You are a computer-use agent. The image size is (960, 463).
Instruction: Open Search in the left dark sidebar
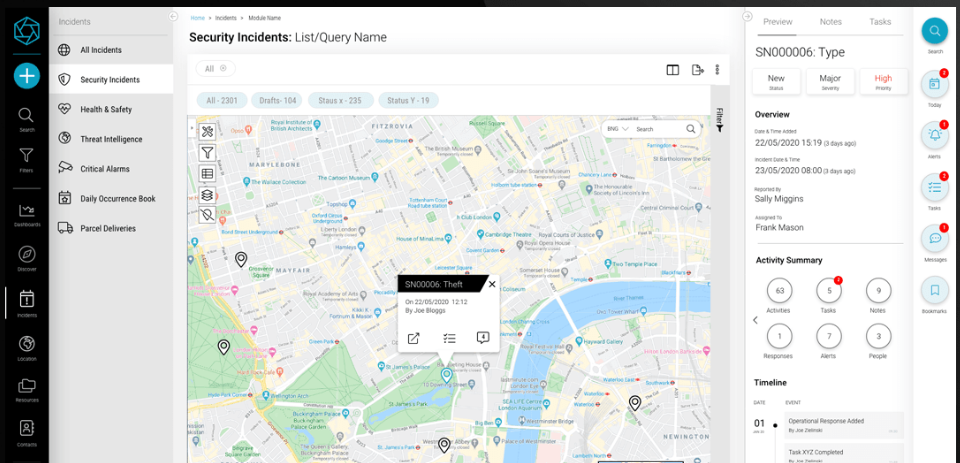26,119
